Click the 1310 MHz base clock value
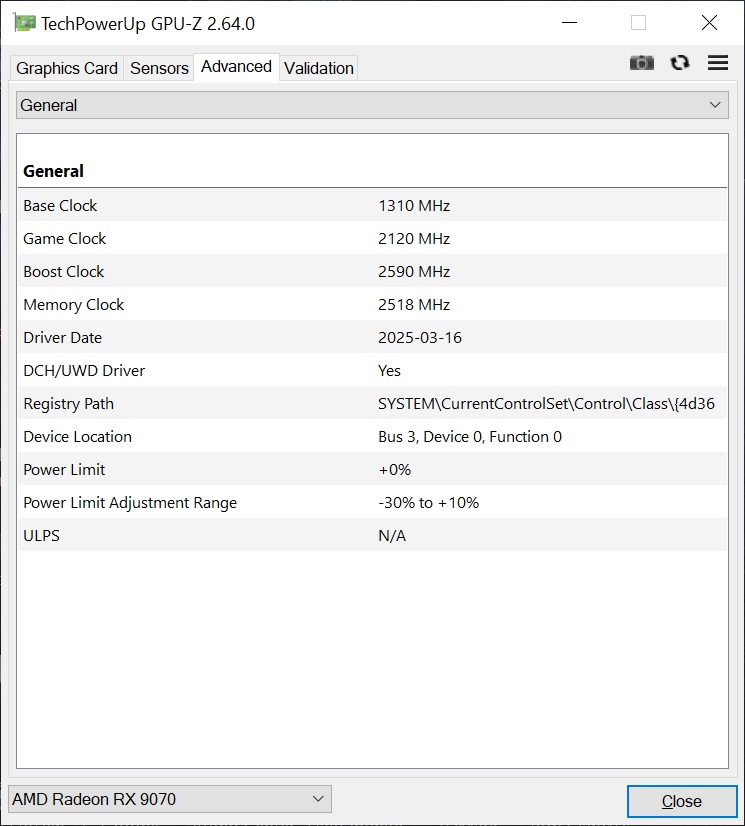745x826 pixels. 414,205
